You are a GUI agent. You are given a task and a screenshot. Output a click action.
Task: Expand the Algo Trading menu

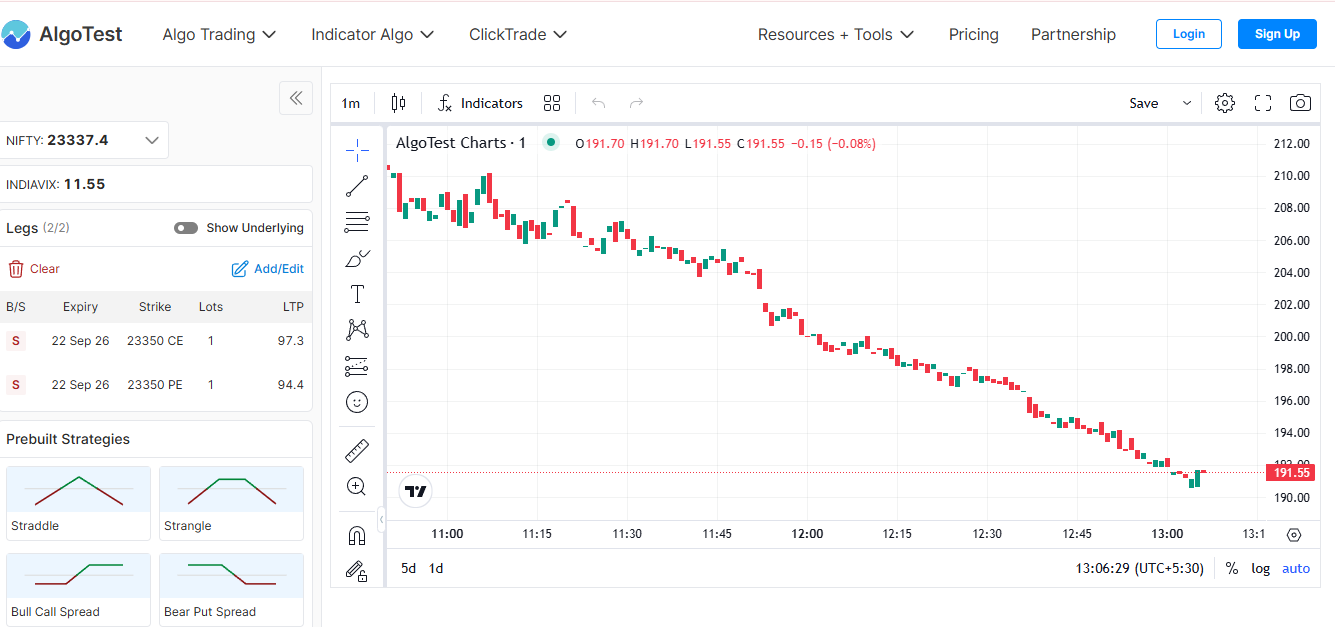click(x=219, y=34)
